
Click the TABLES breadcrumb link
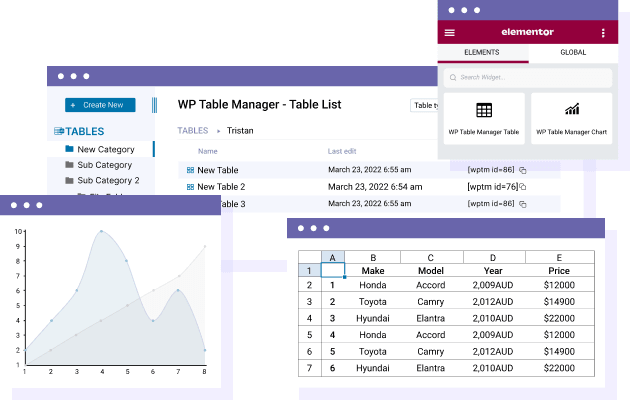(x=192, y=130)
